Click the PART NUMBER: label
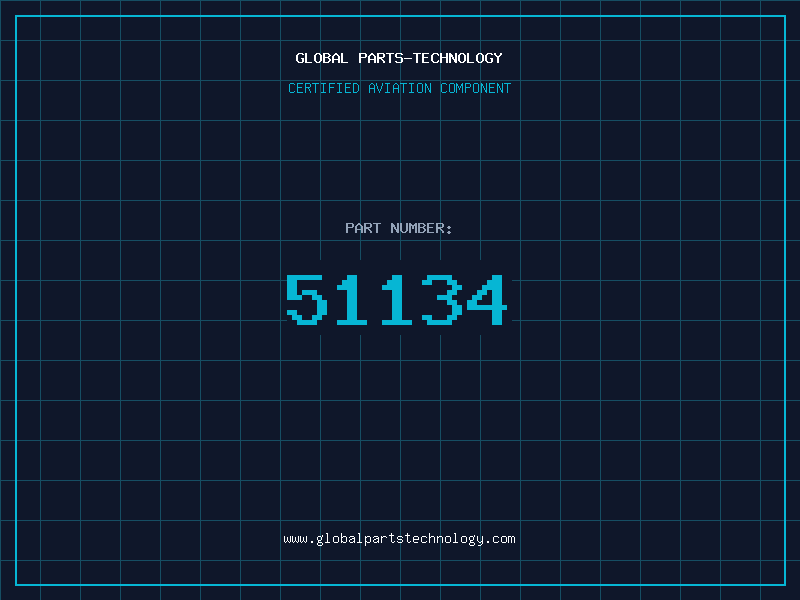 (x=399, y=228)
